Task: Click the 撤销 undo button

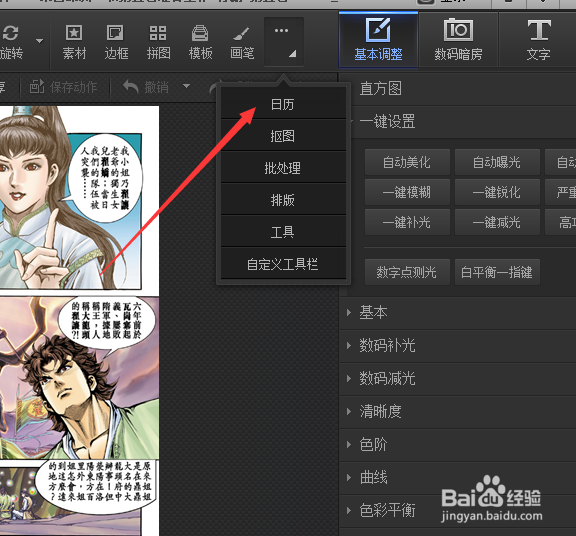Action: tap(146, 87)
